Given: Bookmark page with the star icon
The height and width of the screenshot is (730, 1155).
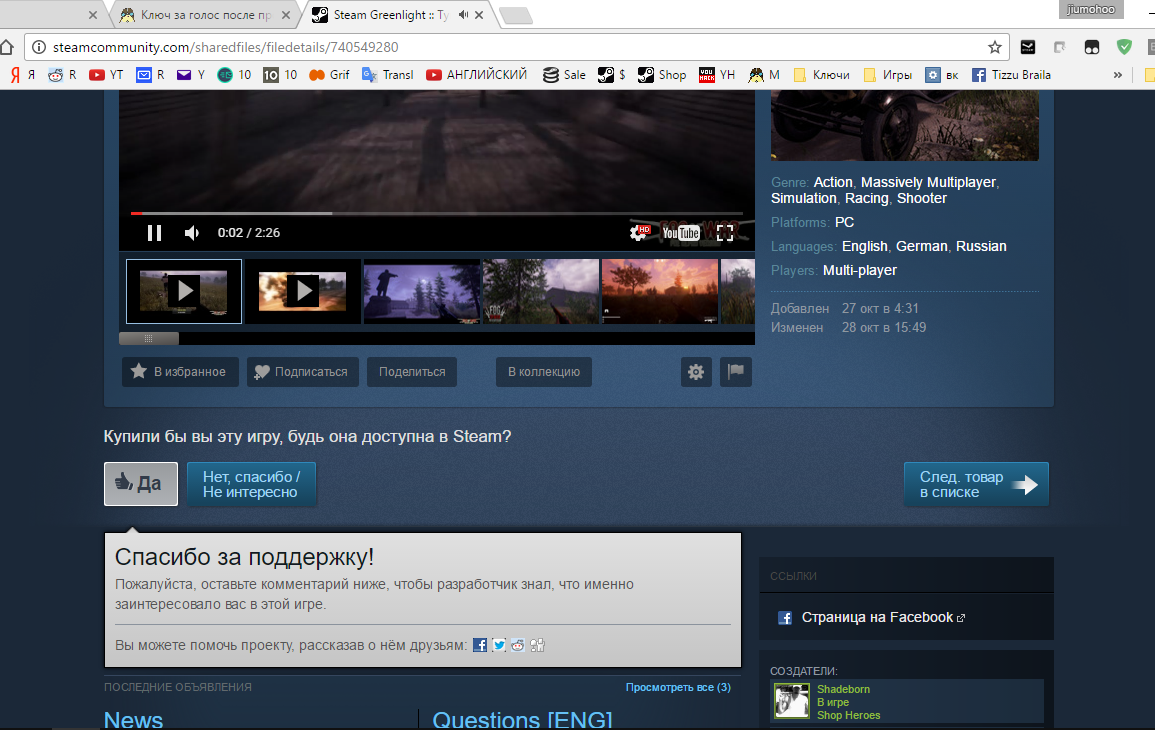Looking at the screenshot, I should tap(994, 47).
